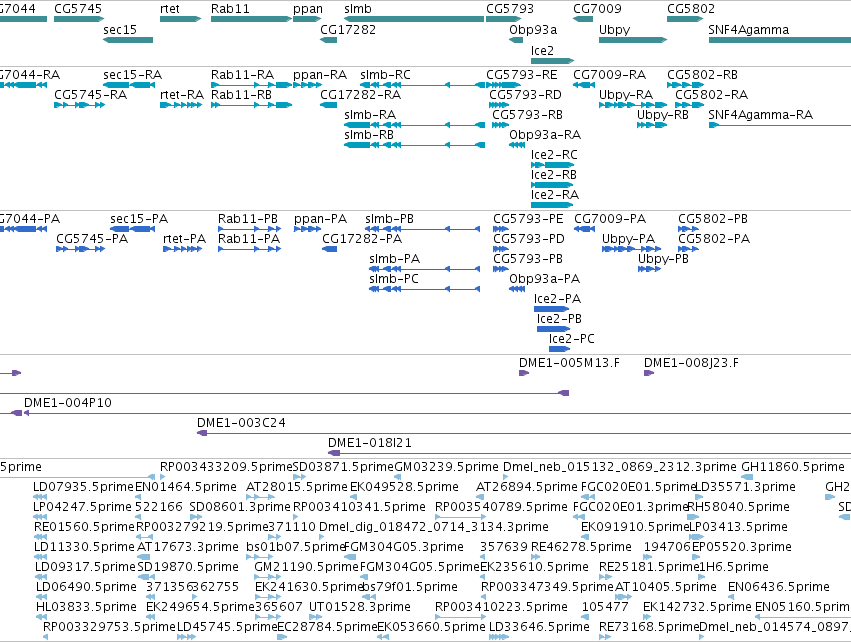
Task: Click the Obp93a-PA protein label
Action: click(x=544, y=279)
